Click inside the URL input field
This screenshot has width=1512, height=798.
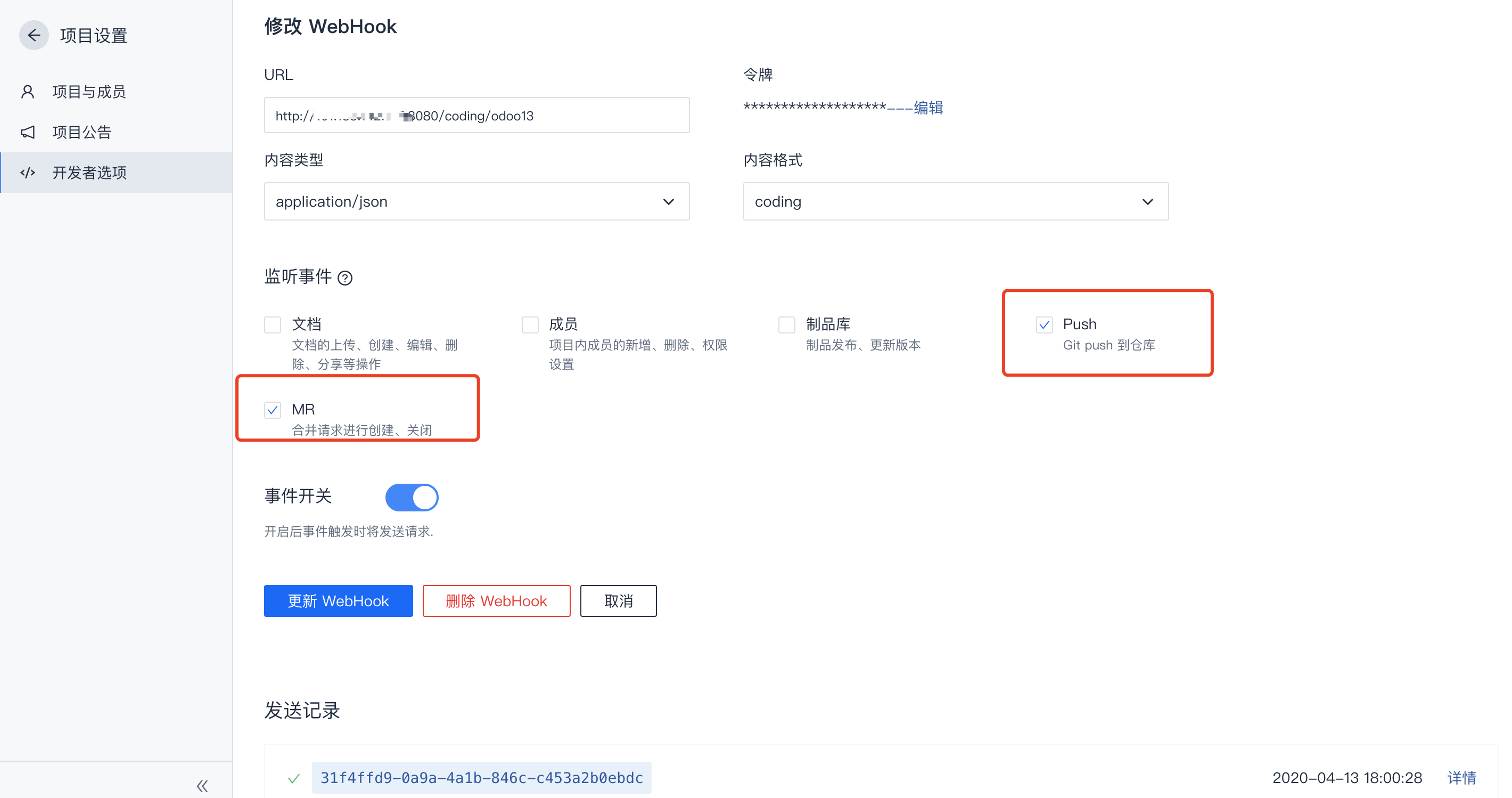[x=476, y=115]
